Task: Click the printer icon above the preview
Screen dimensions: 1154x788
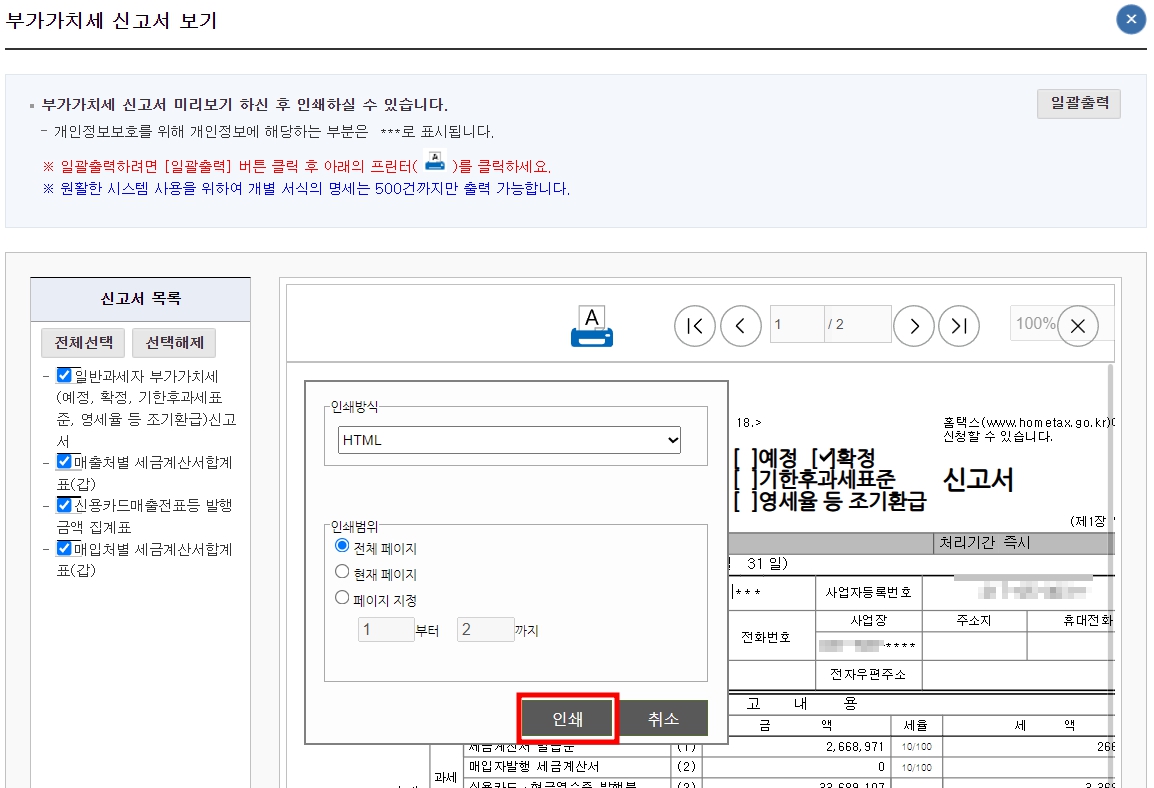Action: tap(592, 325)
